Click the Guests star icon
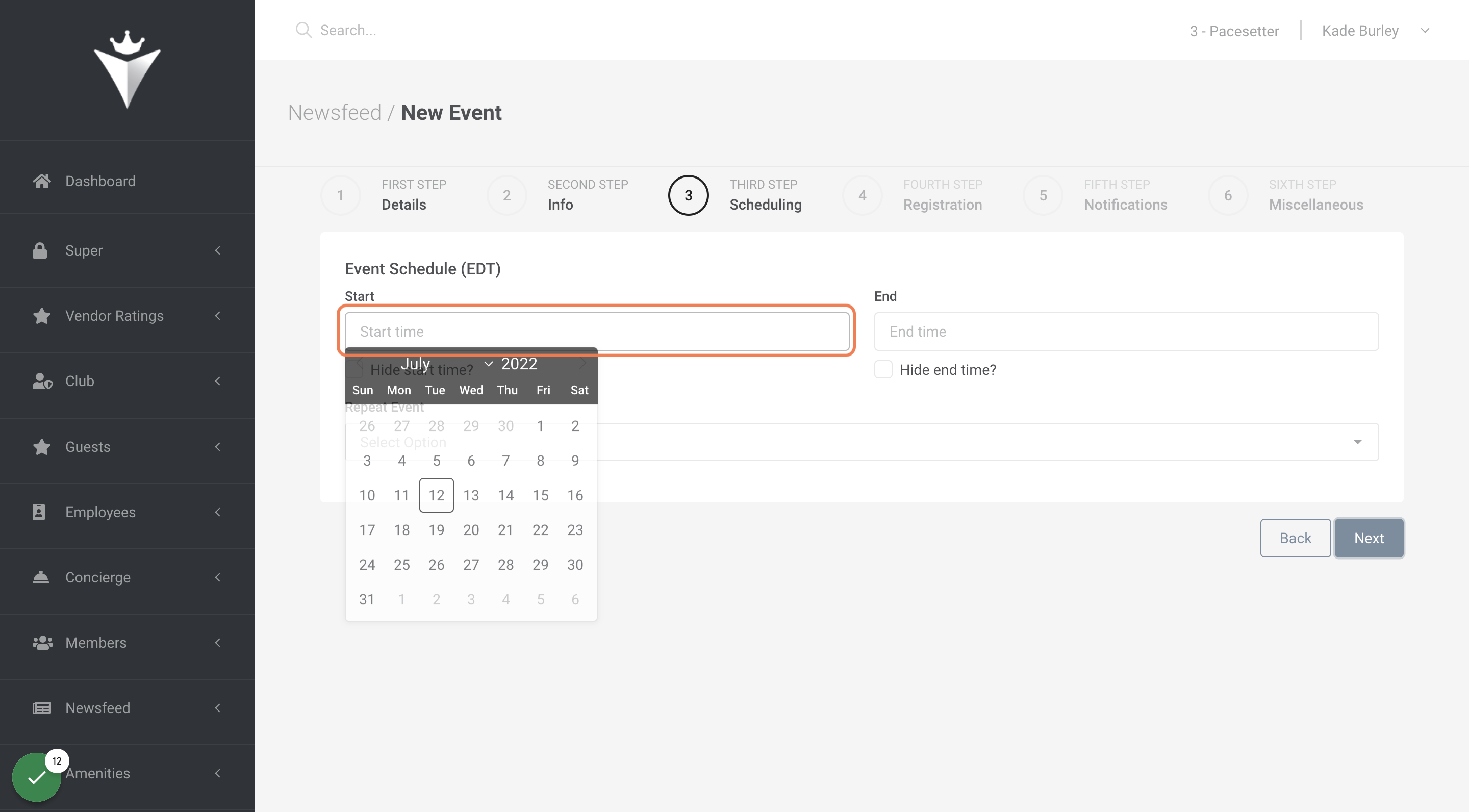 [x=42, y=446]
